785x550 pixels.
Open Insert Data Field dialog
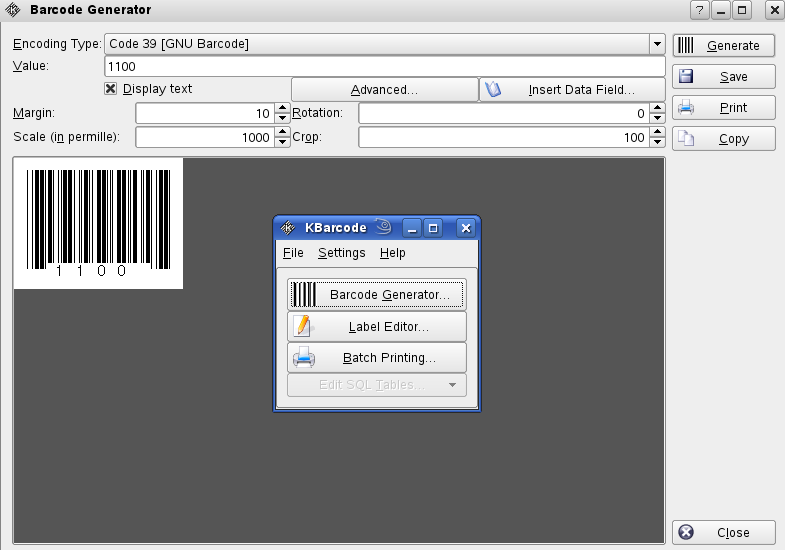click(572, 90)
